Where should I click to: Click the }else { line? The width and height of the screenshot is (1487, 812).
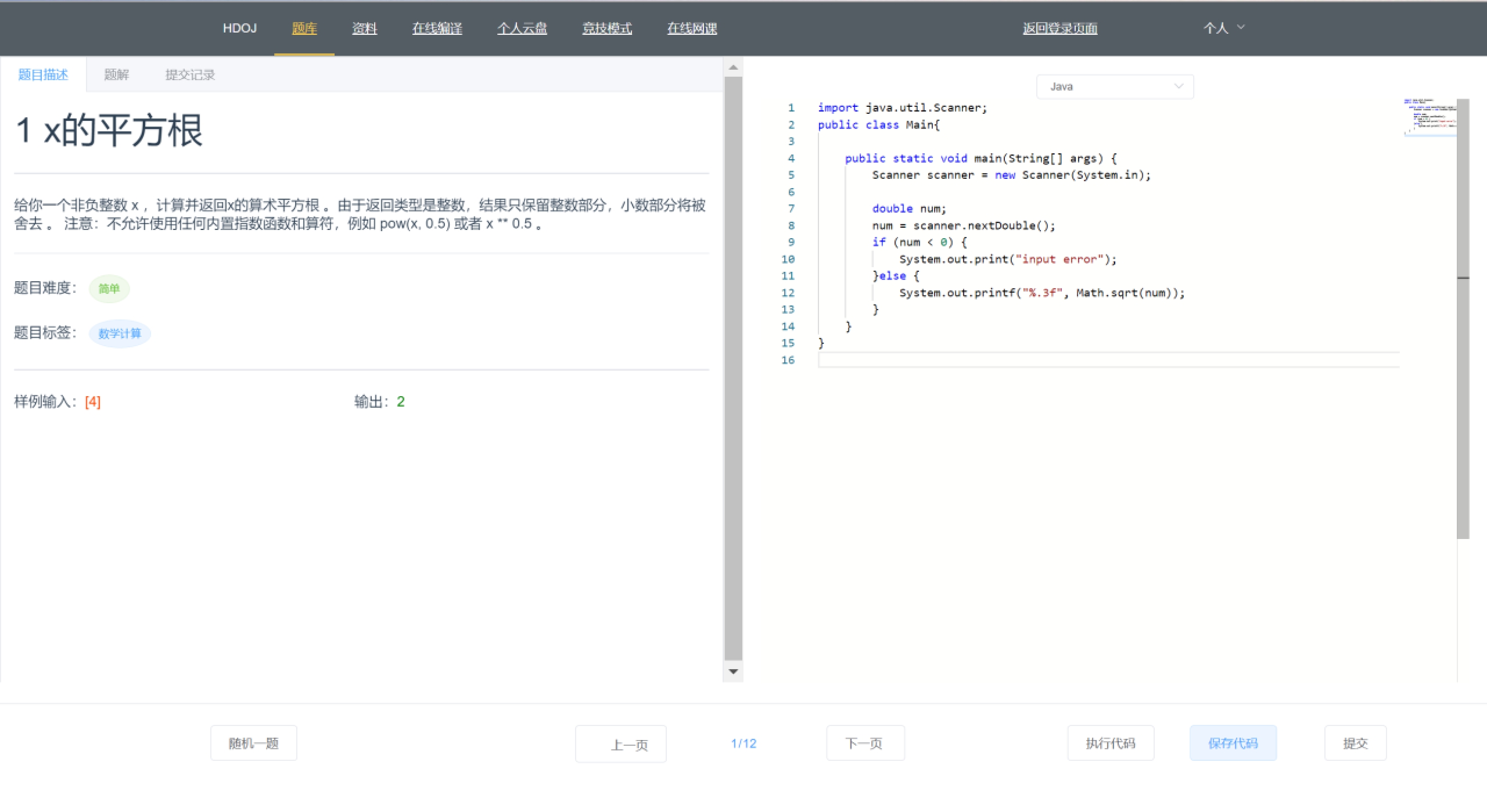(x=896, y=276)
